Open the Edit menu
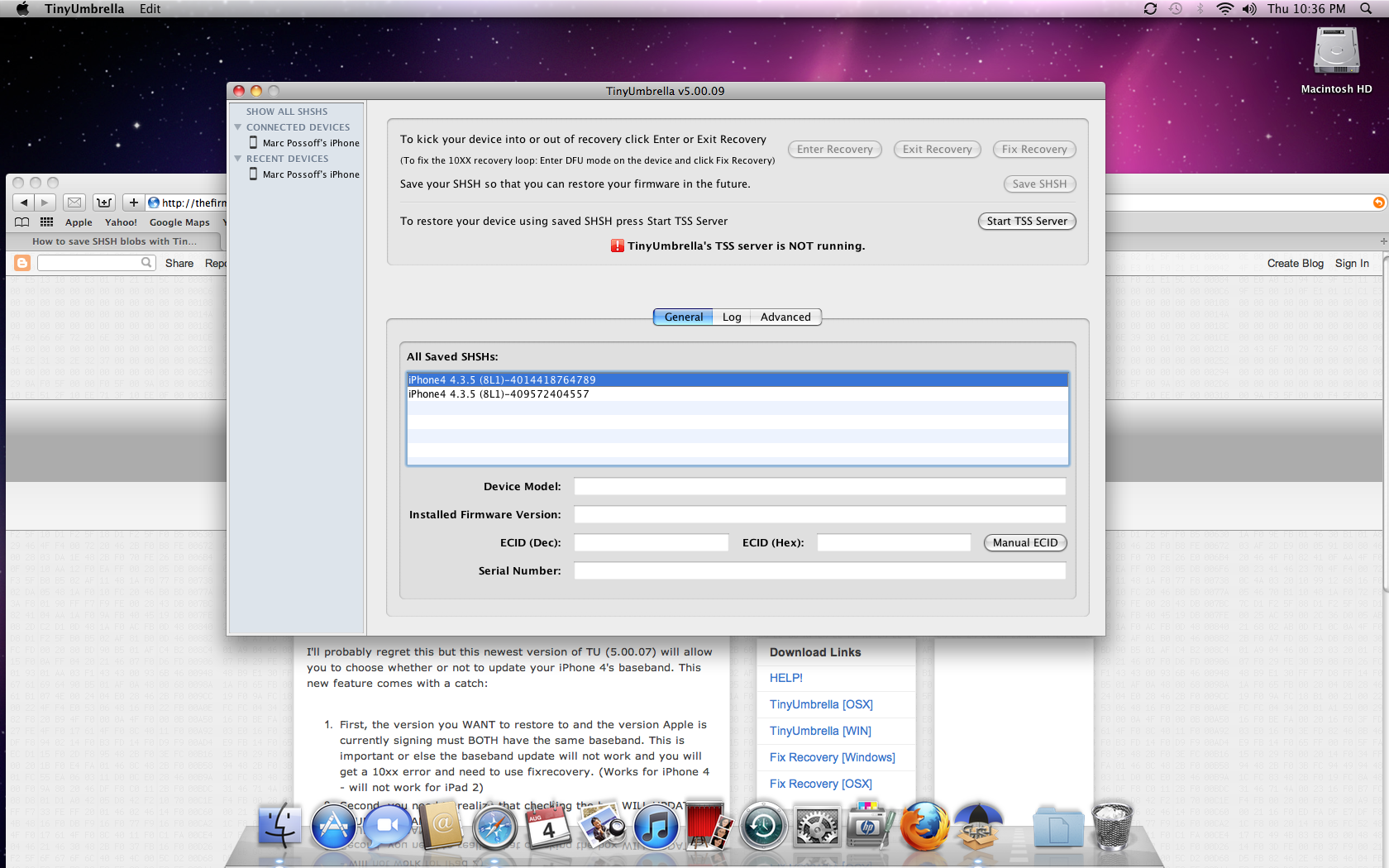Viewport: 1389px width, 868px height. (x=150, y=8)
